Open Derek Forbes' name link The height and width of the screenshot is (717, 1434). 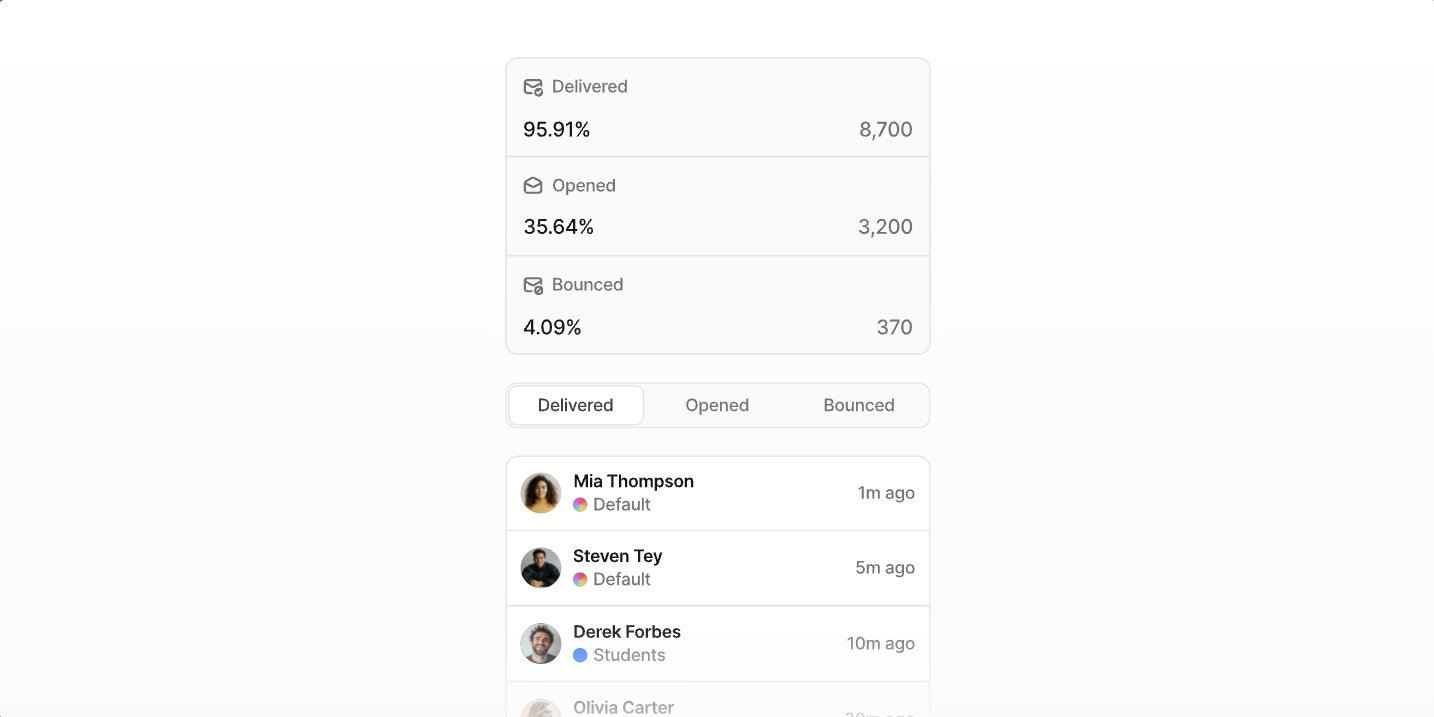pos(627,632)
